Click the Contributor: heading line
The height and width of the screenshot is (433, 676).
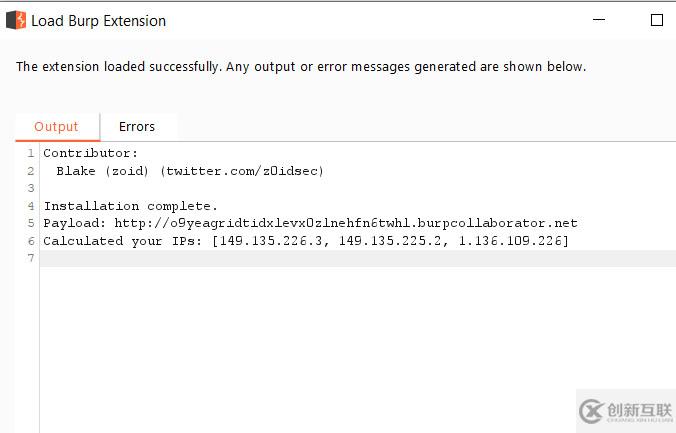pyautogui.click(x=91, y=153)
